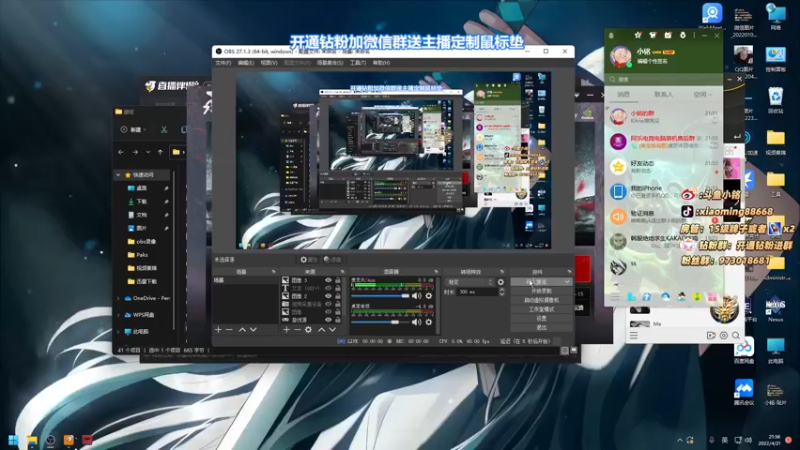Select the 场景 entry in the Scenes list
The image size is (800, 450).
coord(245,280)
